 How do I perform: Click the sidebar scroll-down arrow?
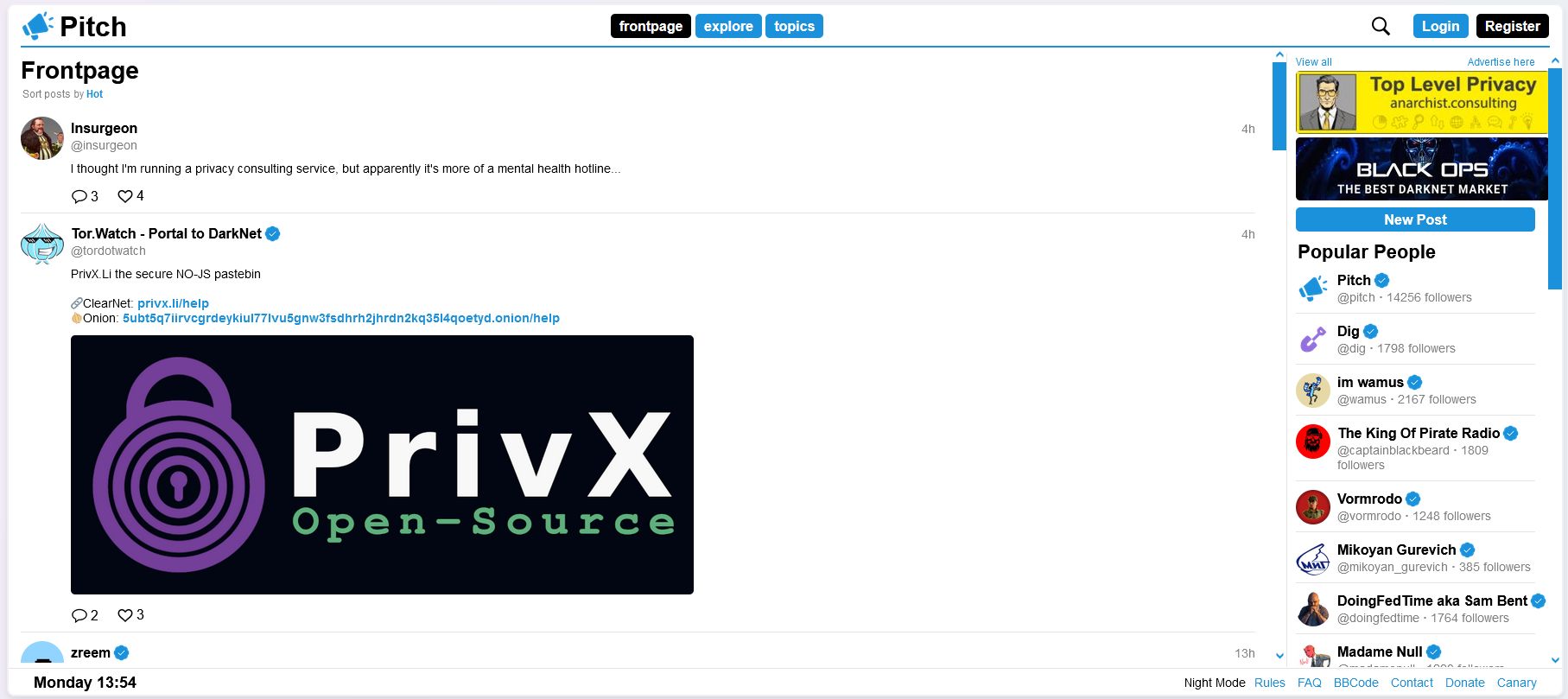[x=1555, y=660]
